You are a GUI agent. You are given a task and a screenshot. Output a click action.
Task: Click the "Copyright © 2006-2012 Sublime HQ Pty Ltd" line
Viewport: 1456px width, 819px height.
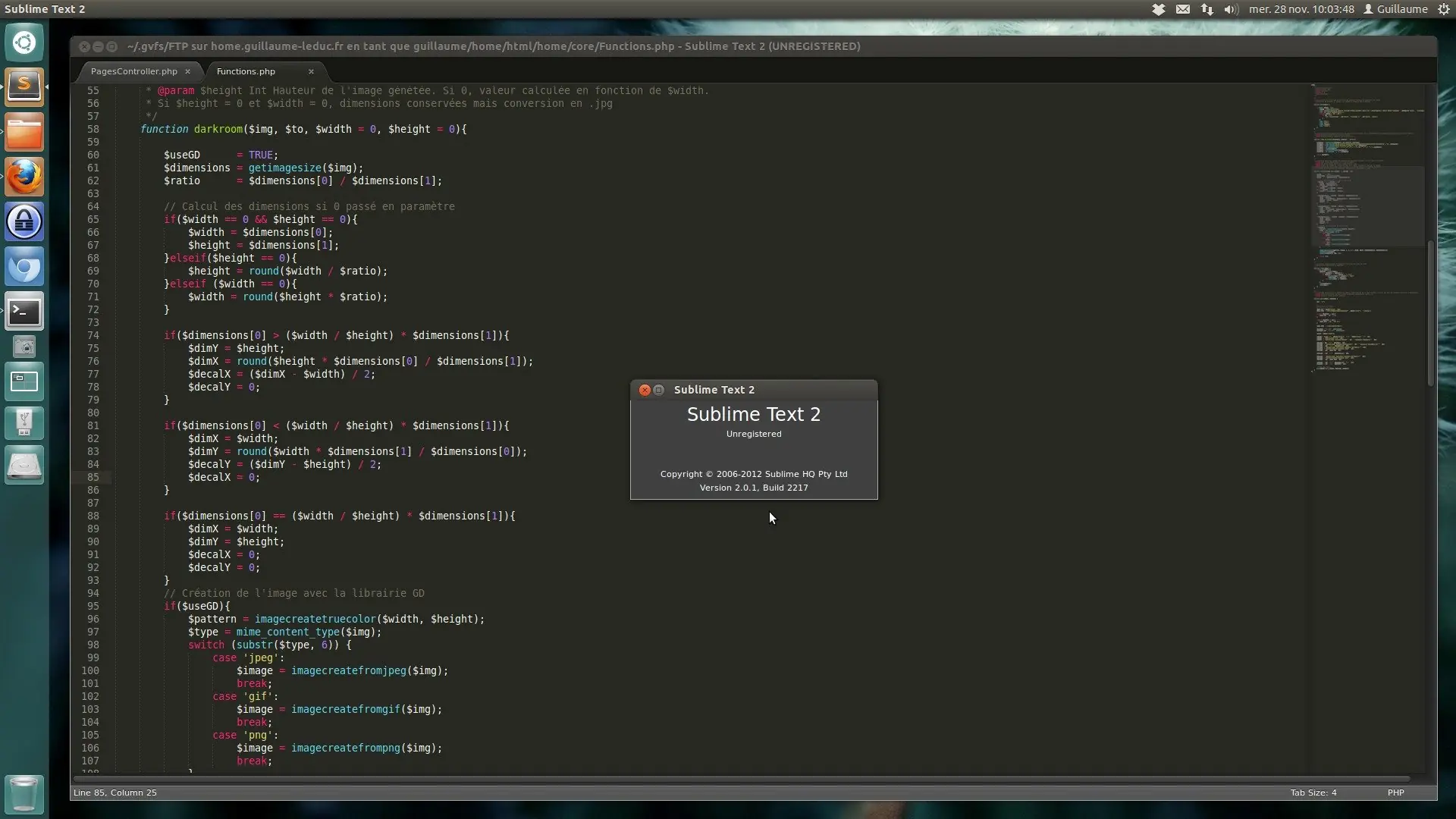tap(754, 474)
